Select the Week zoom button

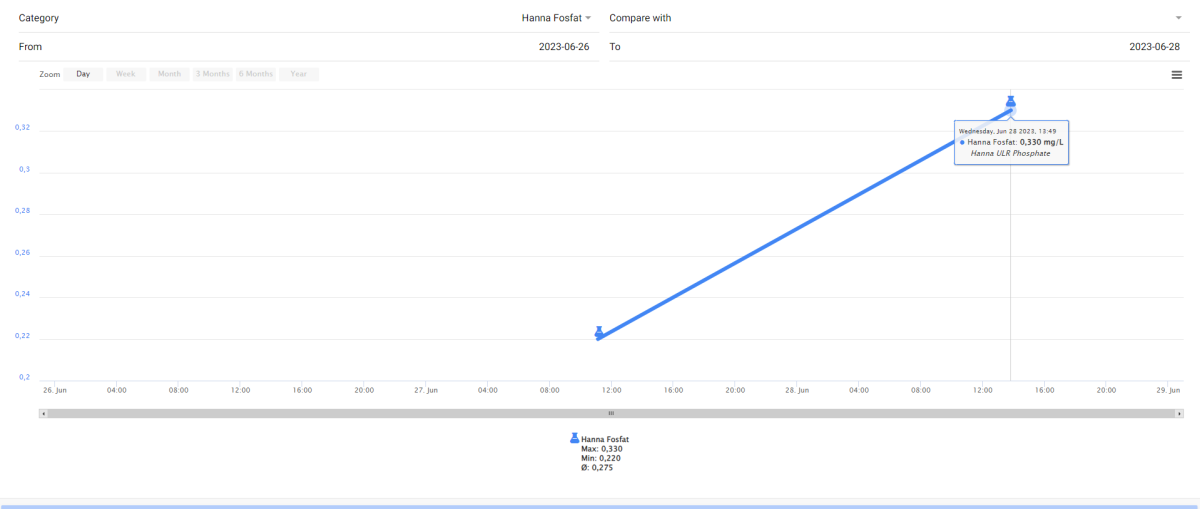click(126, 74)
